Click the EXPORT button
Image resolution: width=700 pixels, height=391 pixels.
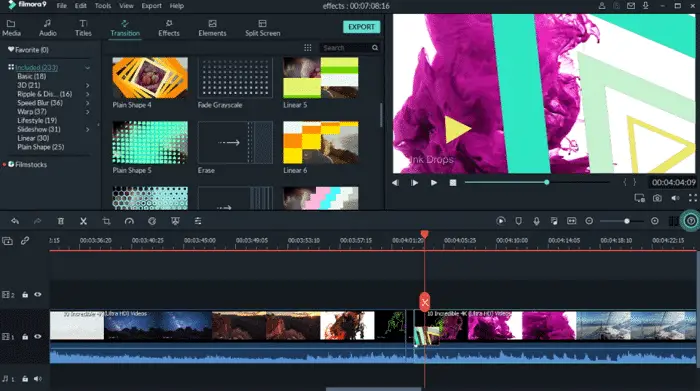point(362,27)
